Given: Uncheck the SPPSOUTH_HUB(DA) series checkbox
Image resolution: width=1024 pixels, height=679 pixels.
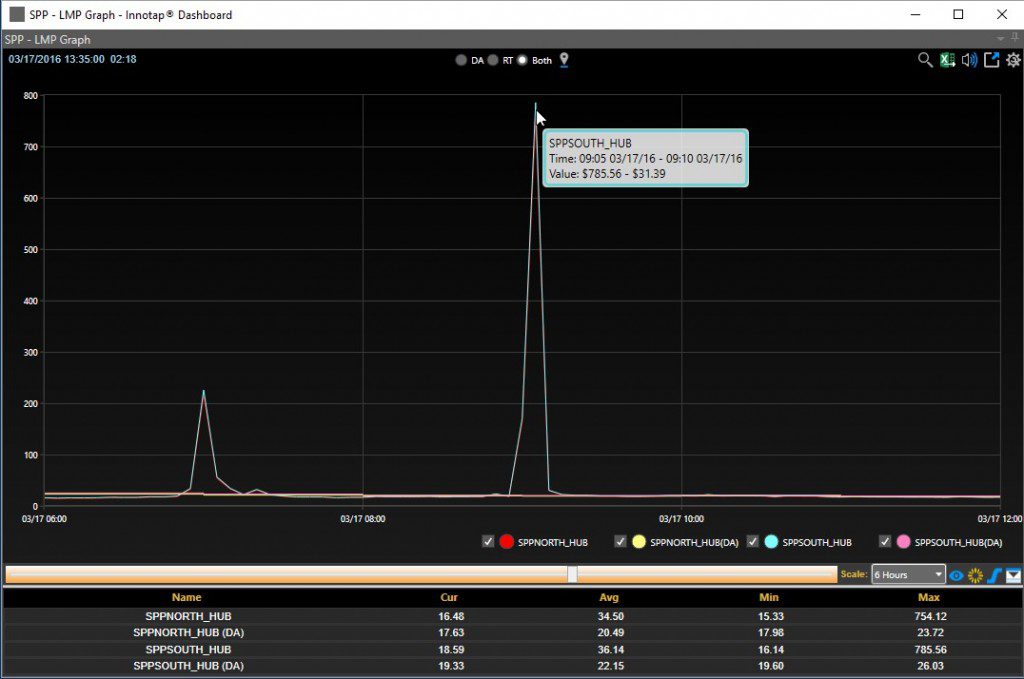Looking at the screenshot, I should coord(885,541).
